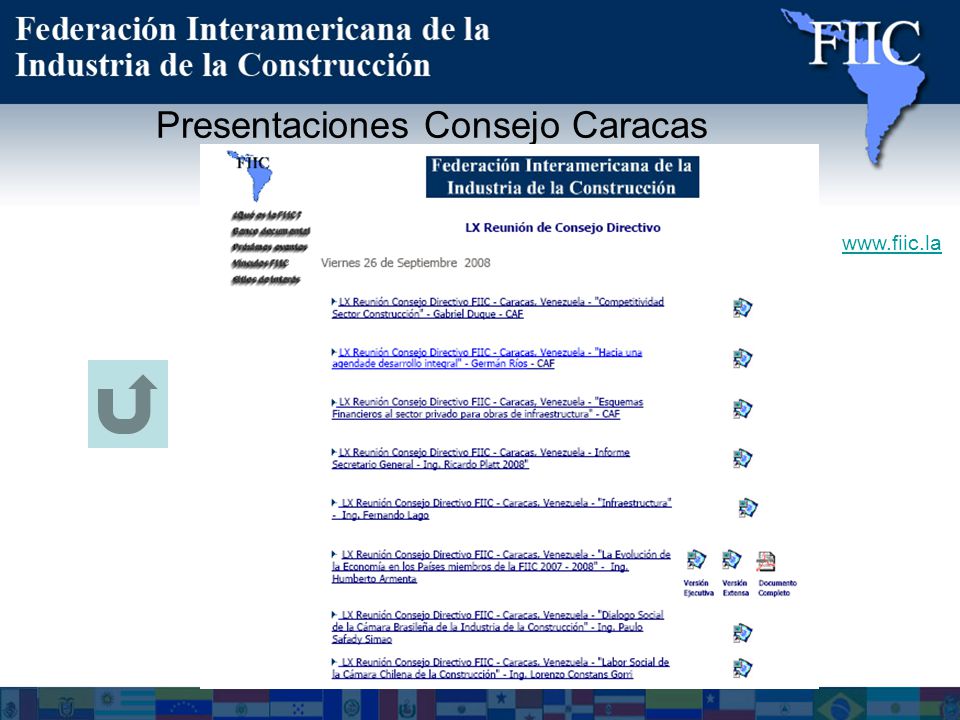
Task: Select Vínculos FIIC menu item
Action: tap(260, 263)
